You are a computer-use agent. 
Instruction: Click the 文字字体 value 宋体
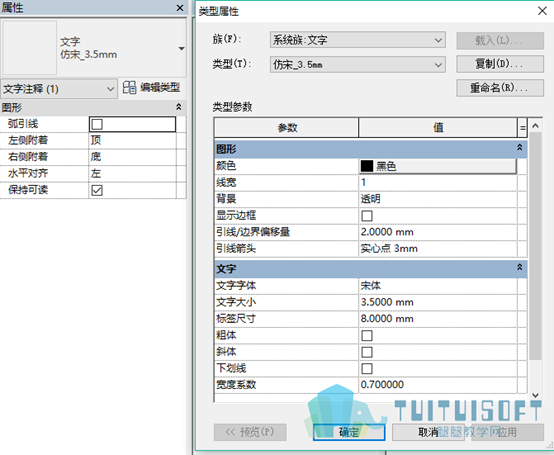pos(438,285)
